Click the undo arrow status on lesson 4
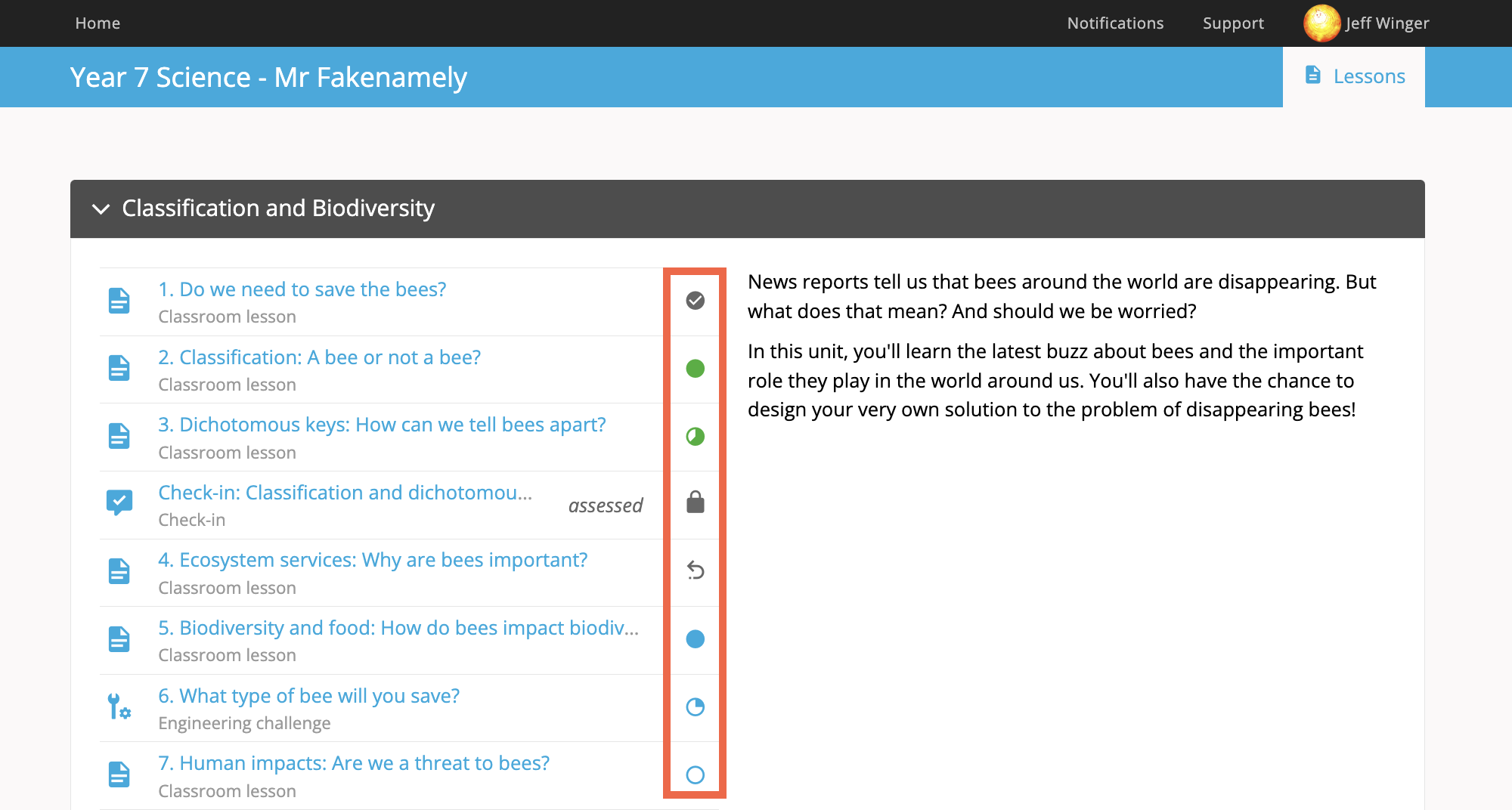 (695, 570)
